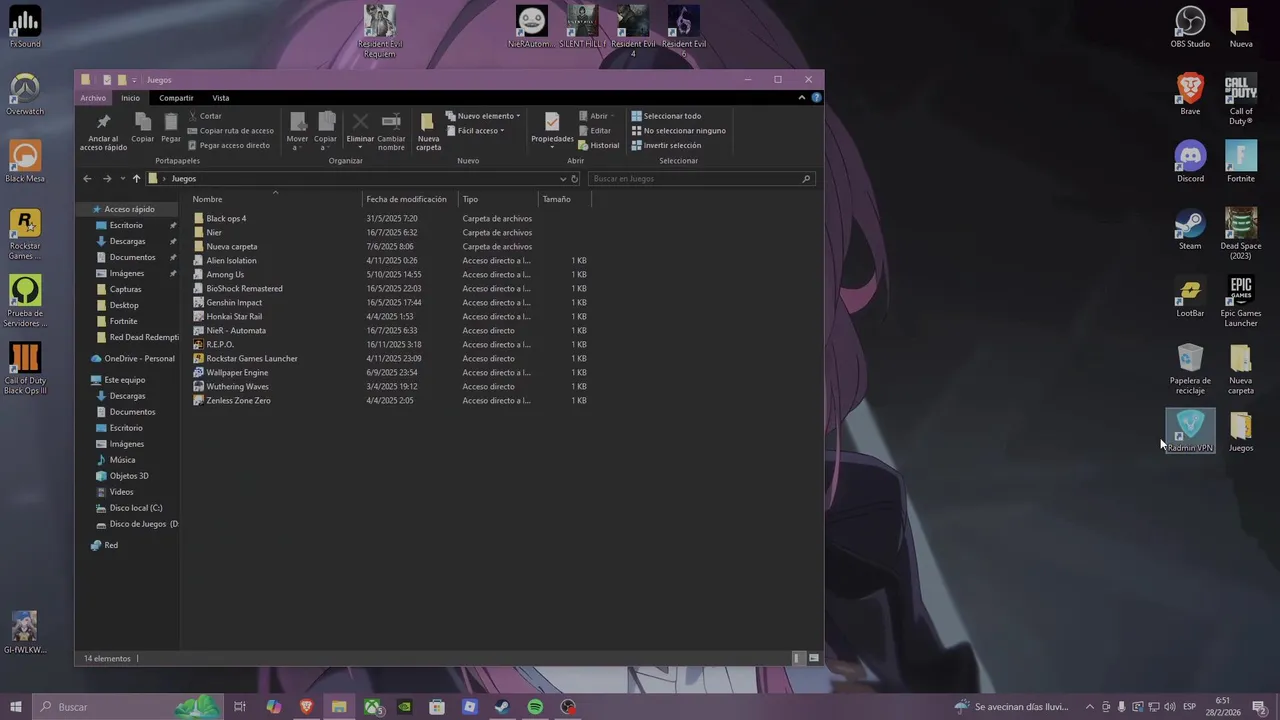Click Seleccionar todo
Screen dimensions: 1280x720
[x=666, y=116]
